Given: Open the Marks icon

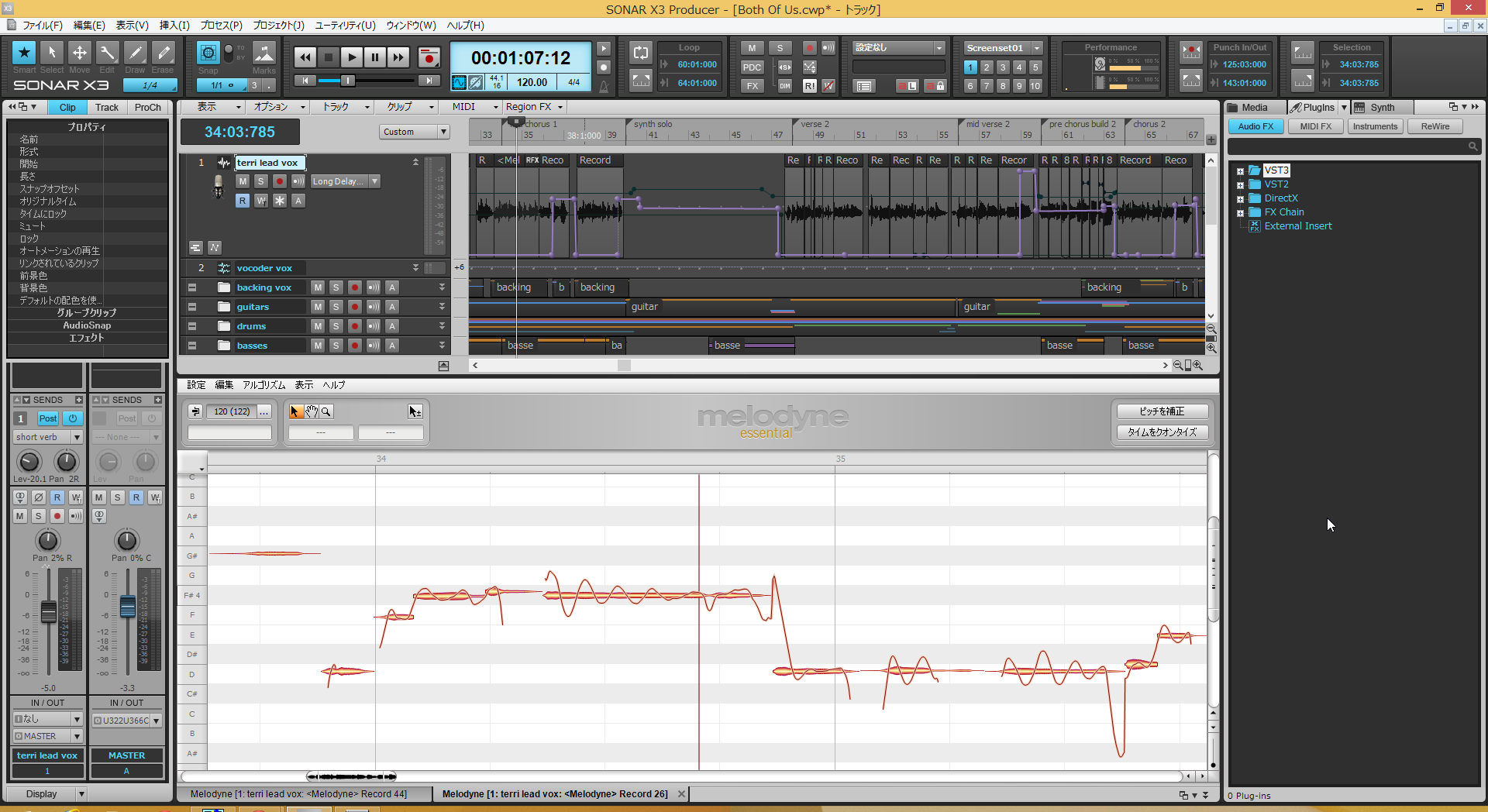Looking at the screenshot, I should pyautogui.click(x=264, y=53).
